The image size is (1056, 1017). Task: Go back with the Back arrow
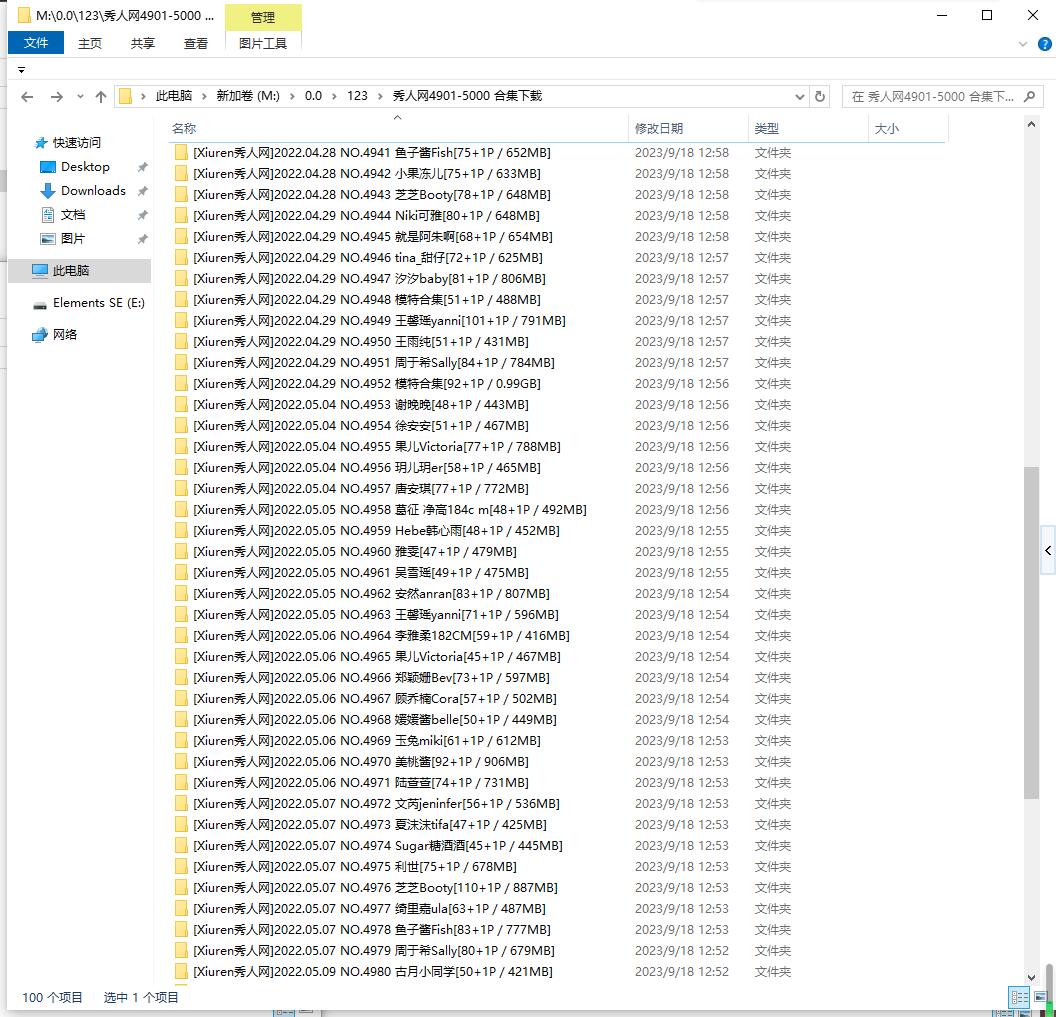pos(27,97)
